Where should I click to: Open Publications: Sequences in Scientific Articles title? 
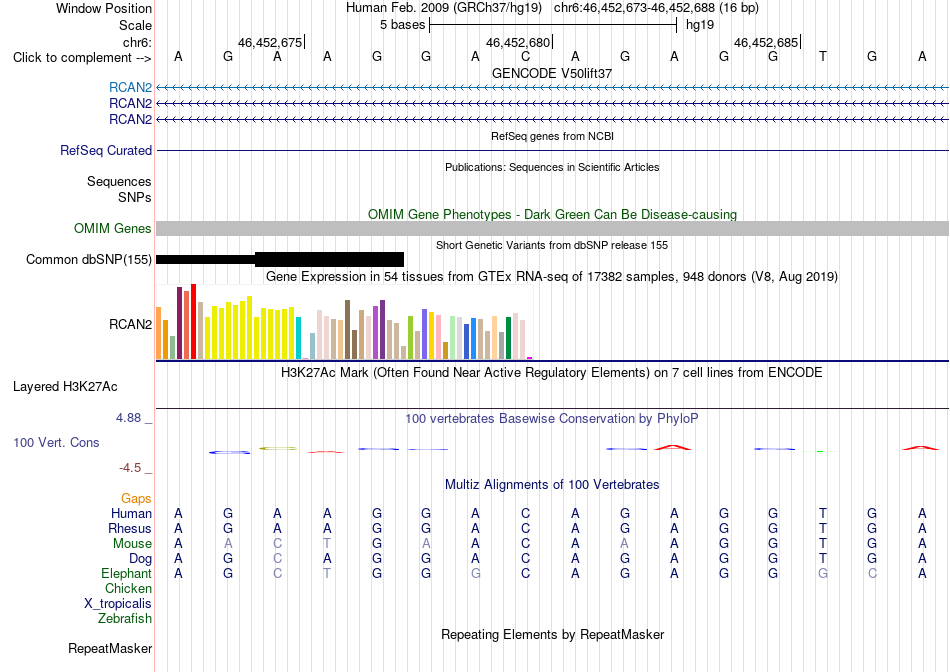tap(552, 167)
